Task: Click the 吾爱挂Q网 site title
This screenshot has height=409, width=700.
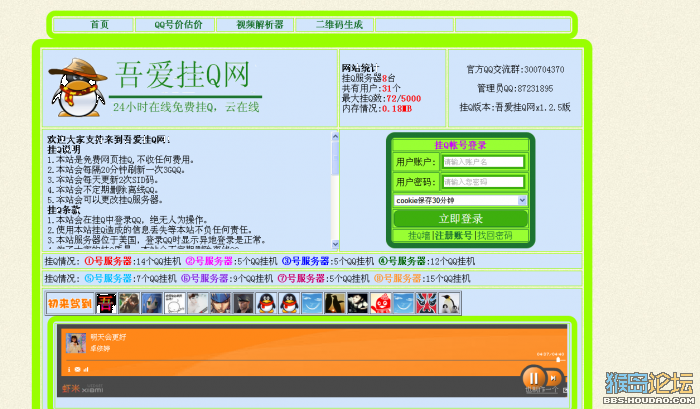Action: pyautogui.click(x=183, y=75)
